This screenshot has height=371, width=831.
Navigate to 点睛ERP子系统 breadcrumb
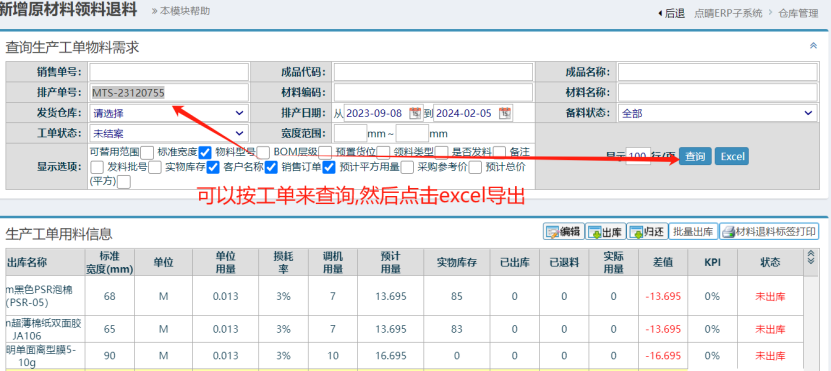(728, 14)
